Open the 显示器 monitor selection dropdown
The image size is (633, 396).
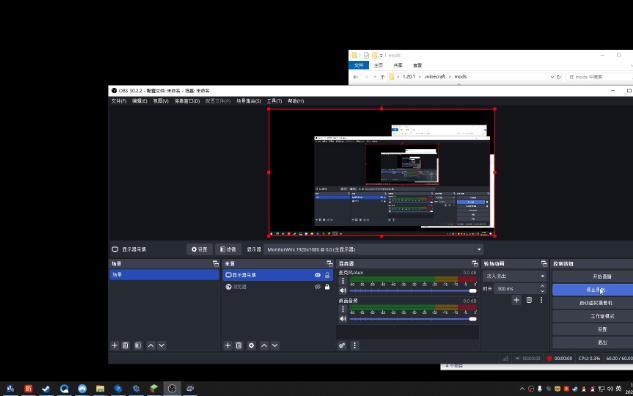point(374,249)
